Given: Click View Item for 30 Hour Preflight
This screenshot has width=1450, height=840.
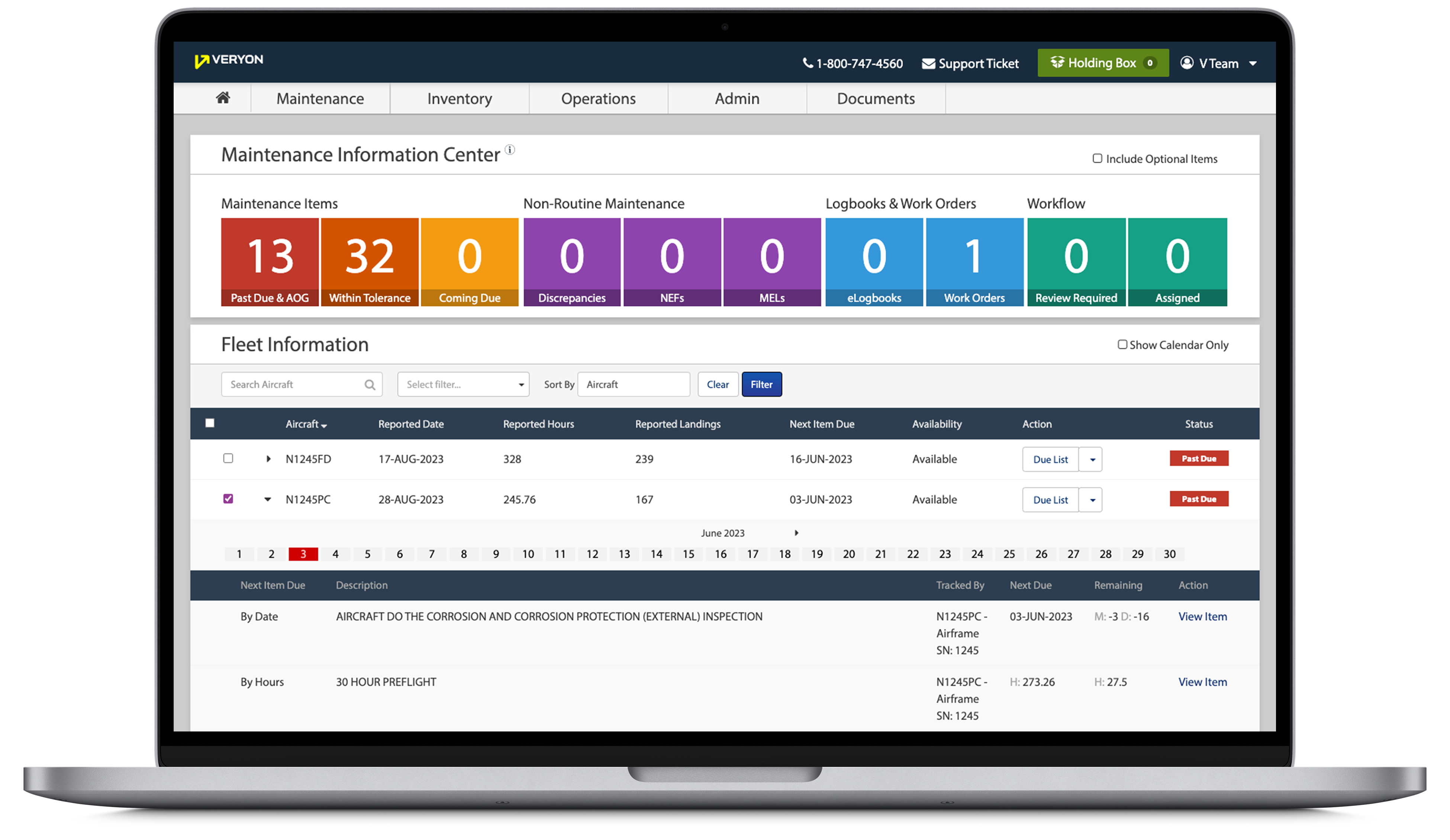Looking at the screenshot, I should (x=1202, y=682).
